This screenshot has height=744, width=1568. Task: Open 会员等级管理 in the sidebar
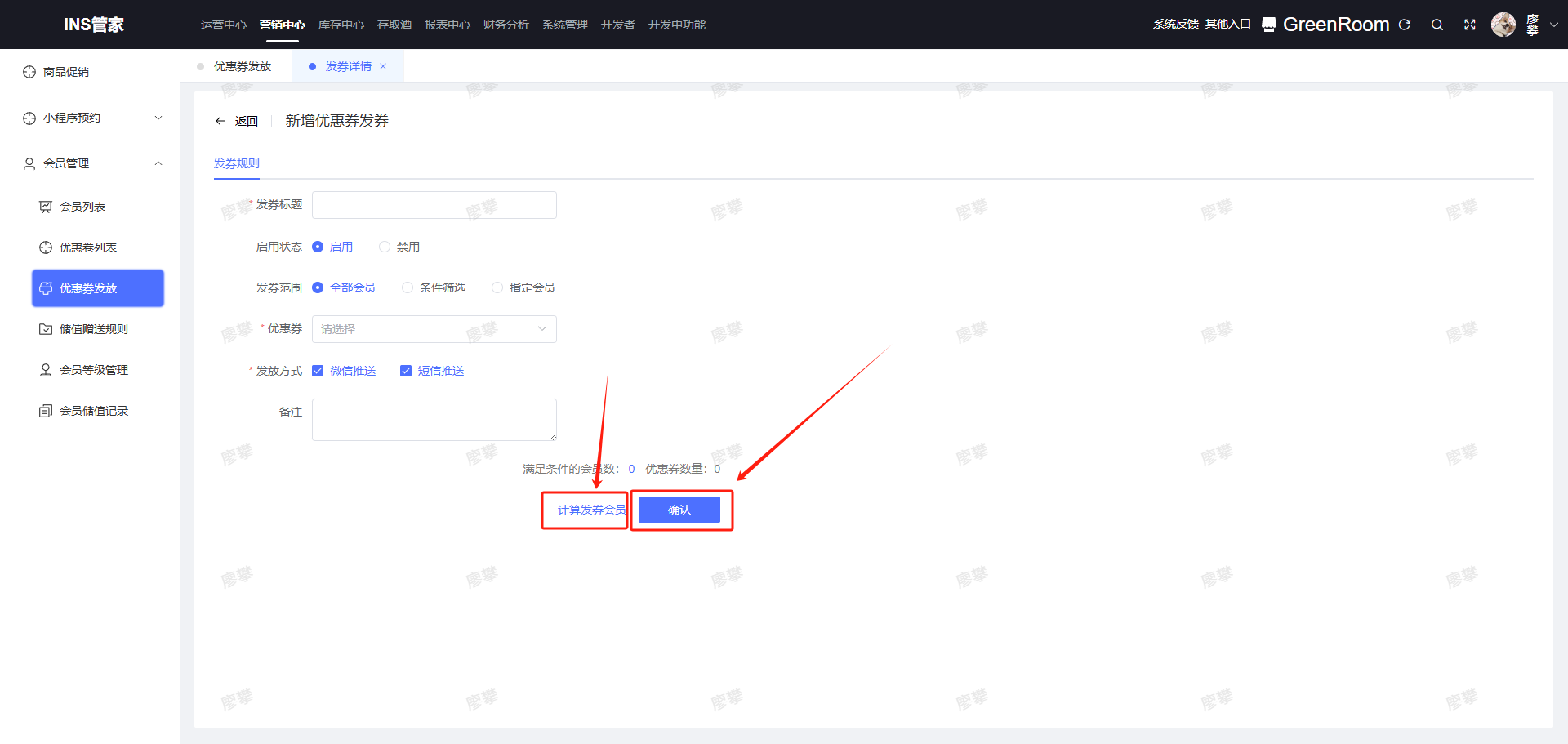click(93, 370)
